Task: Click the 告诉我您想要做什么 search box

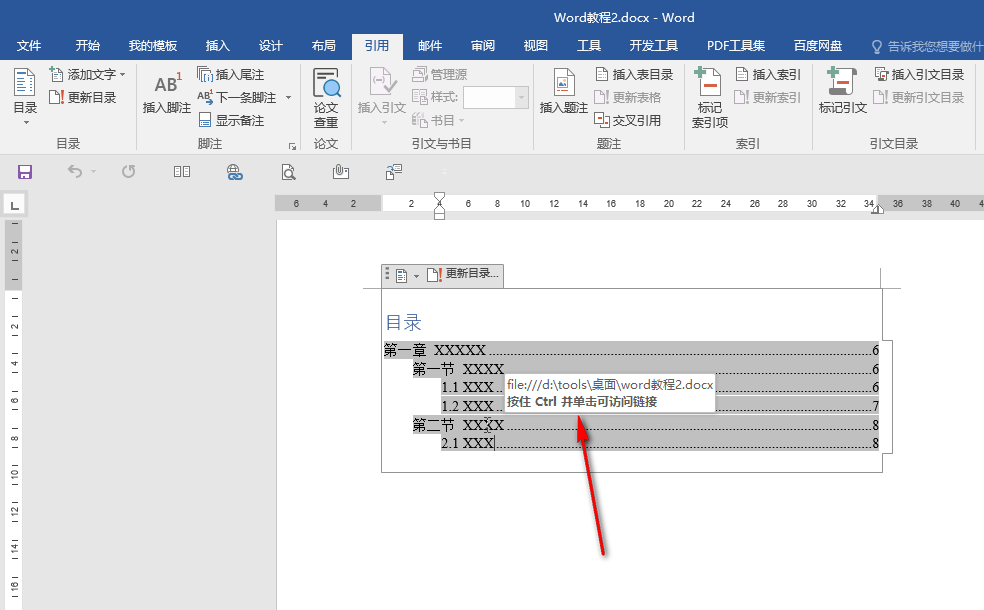Action: [x=928, y=46]
